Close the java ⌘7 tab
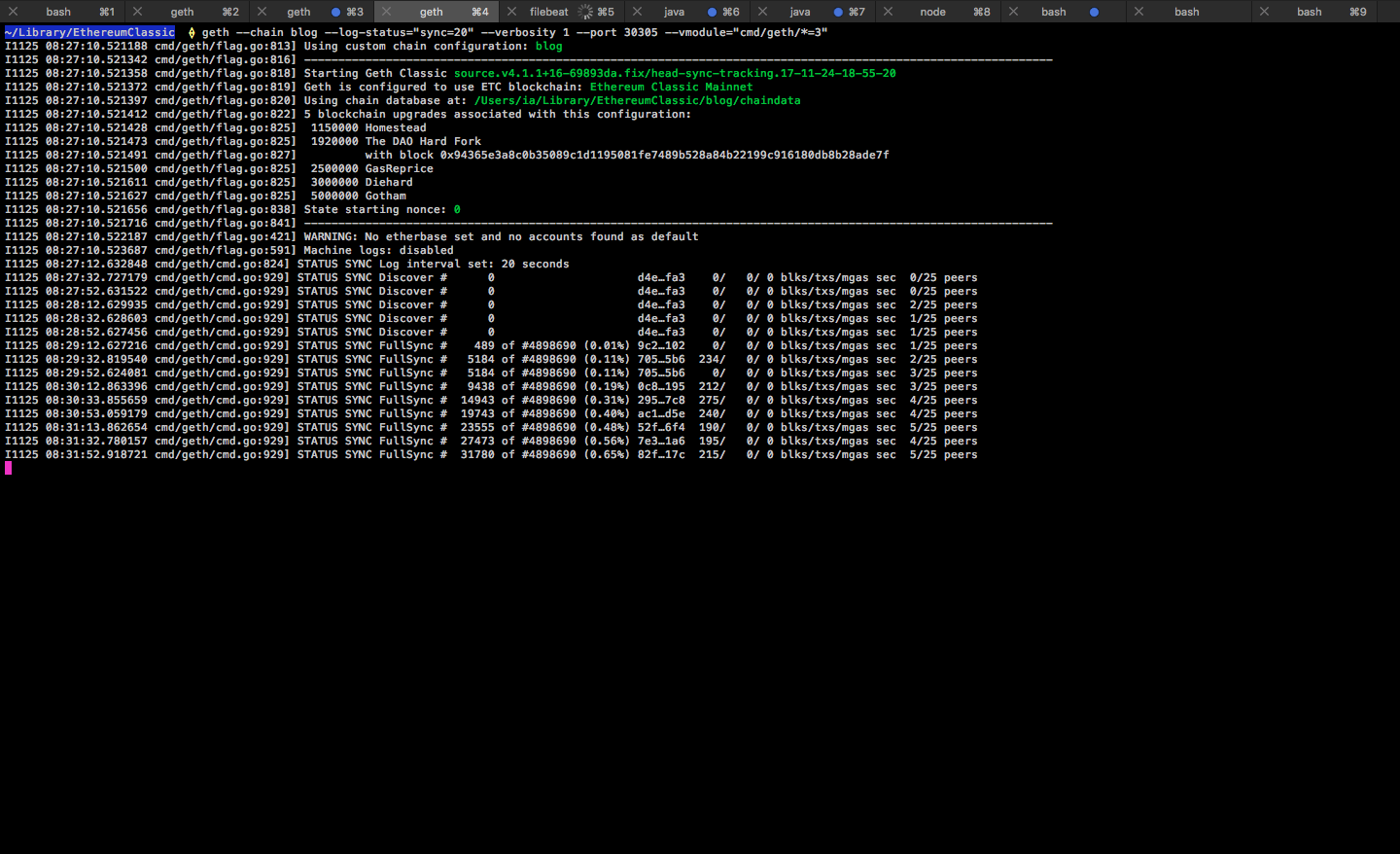This screenshot has width=1400, height=854. click(762, 12)
